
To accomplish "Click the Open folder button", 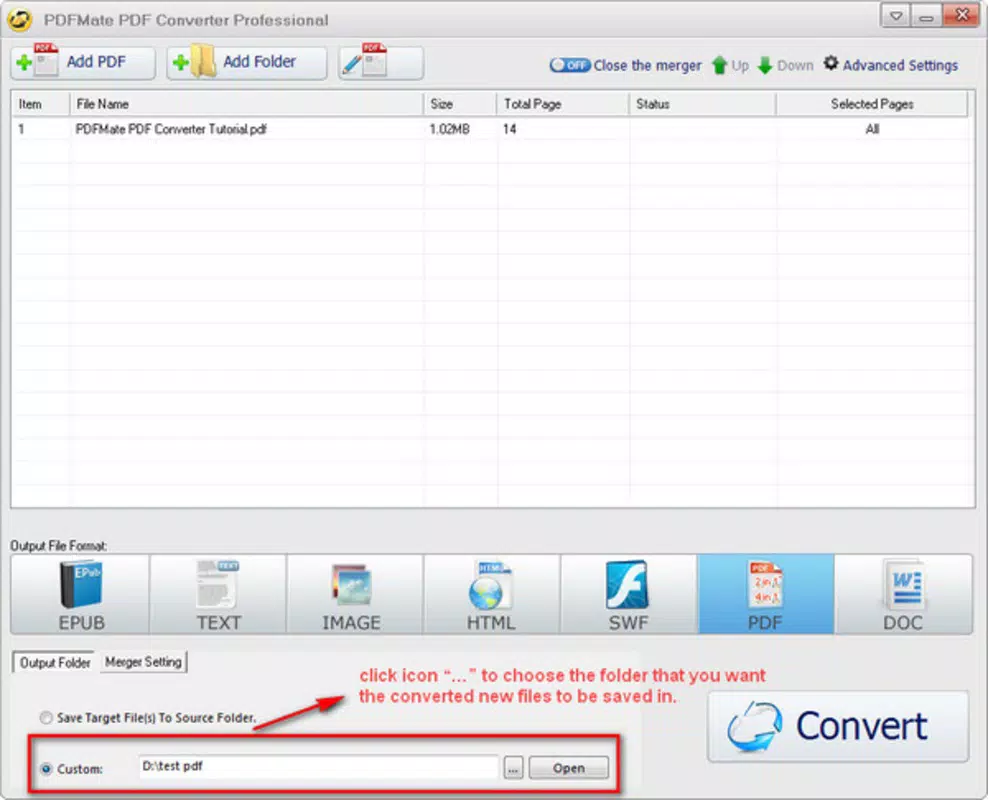I will pos(568,768).
